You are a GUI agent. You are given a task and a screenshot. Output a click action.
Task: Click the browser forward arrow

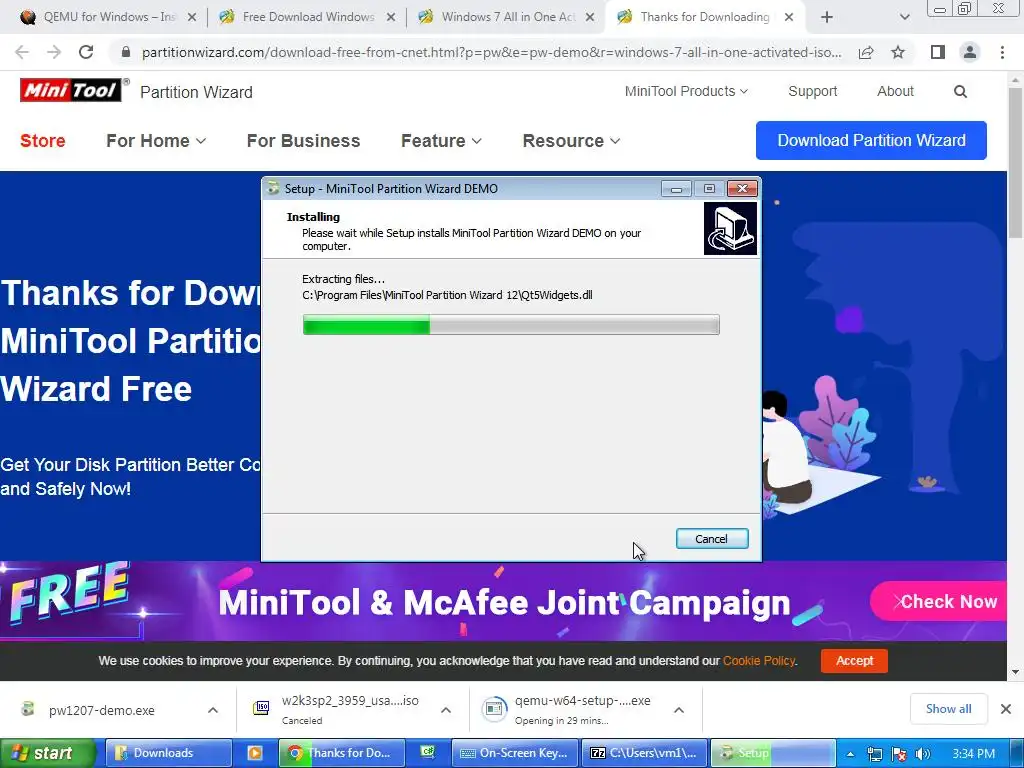(54, 52)
